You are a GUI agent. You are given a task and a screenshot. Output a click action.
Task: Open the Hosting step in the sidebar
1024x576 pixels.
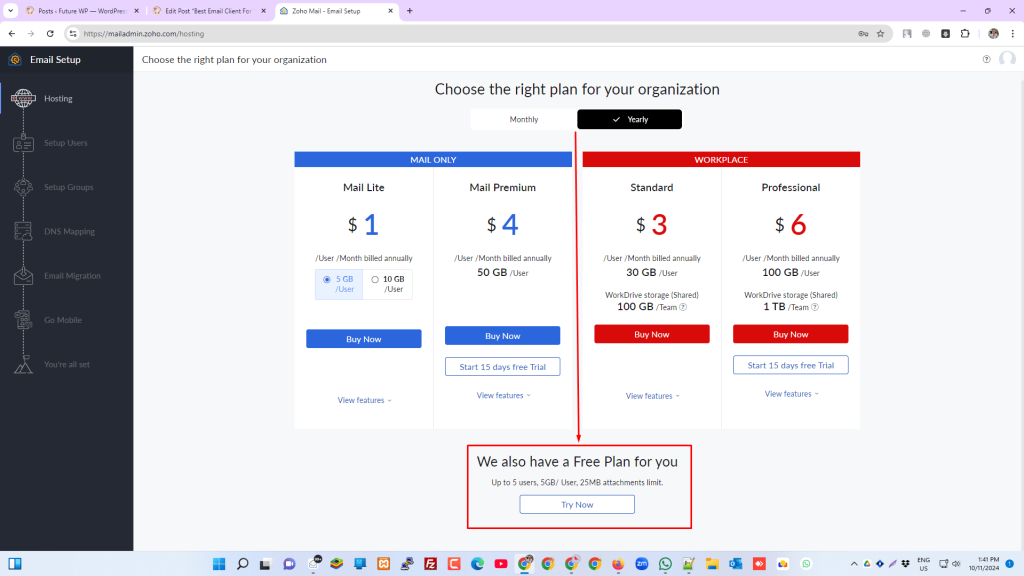click(58, 99)
